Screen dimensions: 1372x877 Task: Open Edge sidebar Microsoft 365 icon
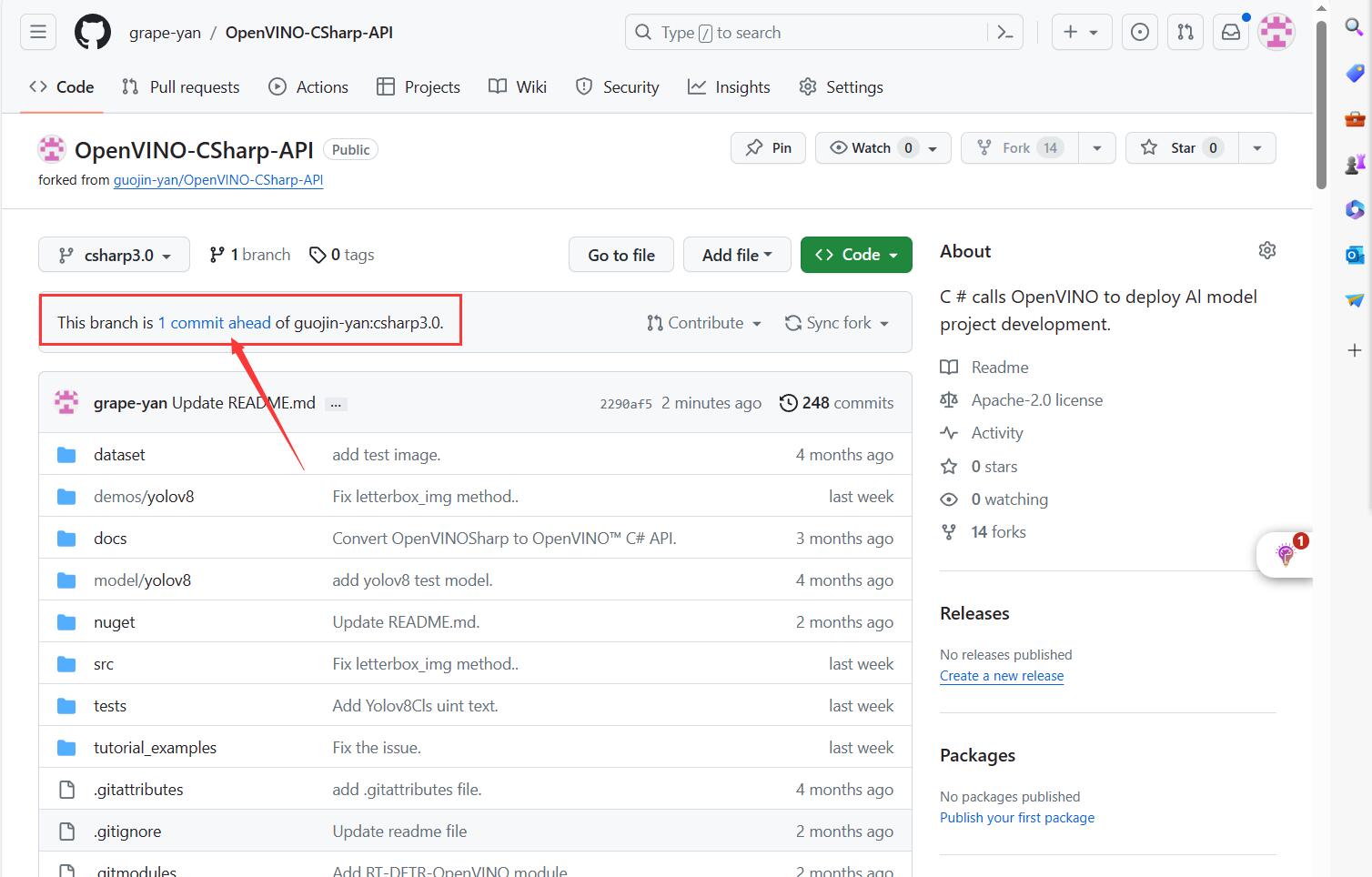[x=1355, y=209]
